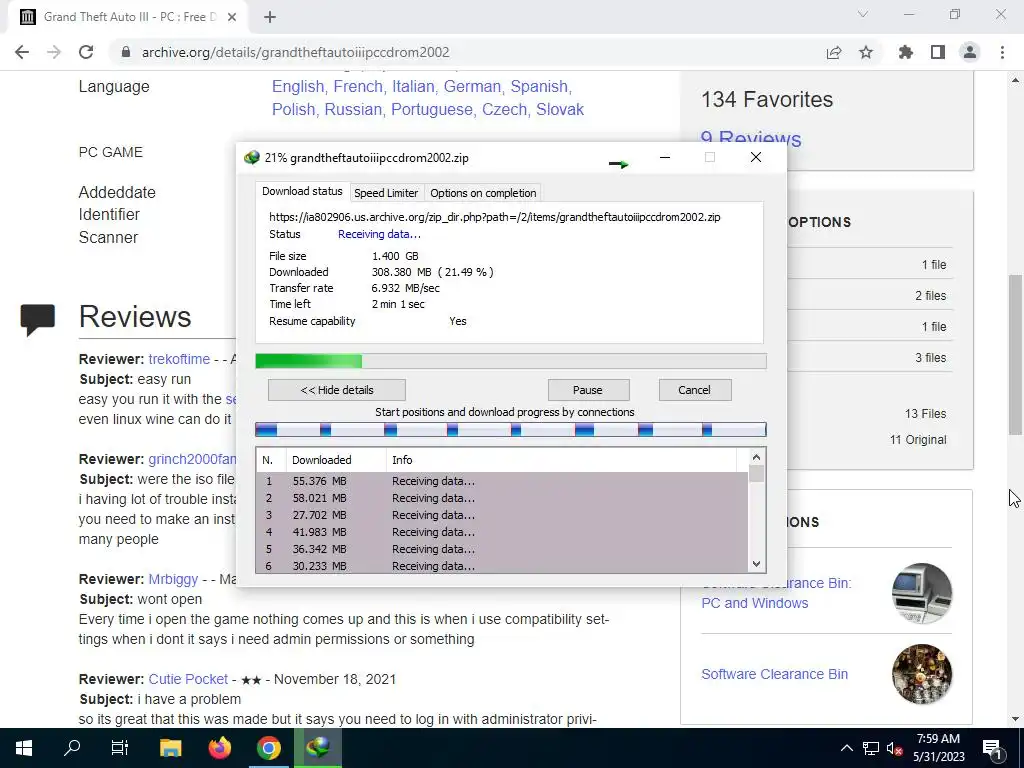Select connection row 2 with 58.021 MB
The width and height of the screenshot is (1024, 768).
502,498
